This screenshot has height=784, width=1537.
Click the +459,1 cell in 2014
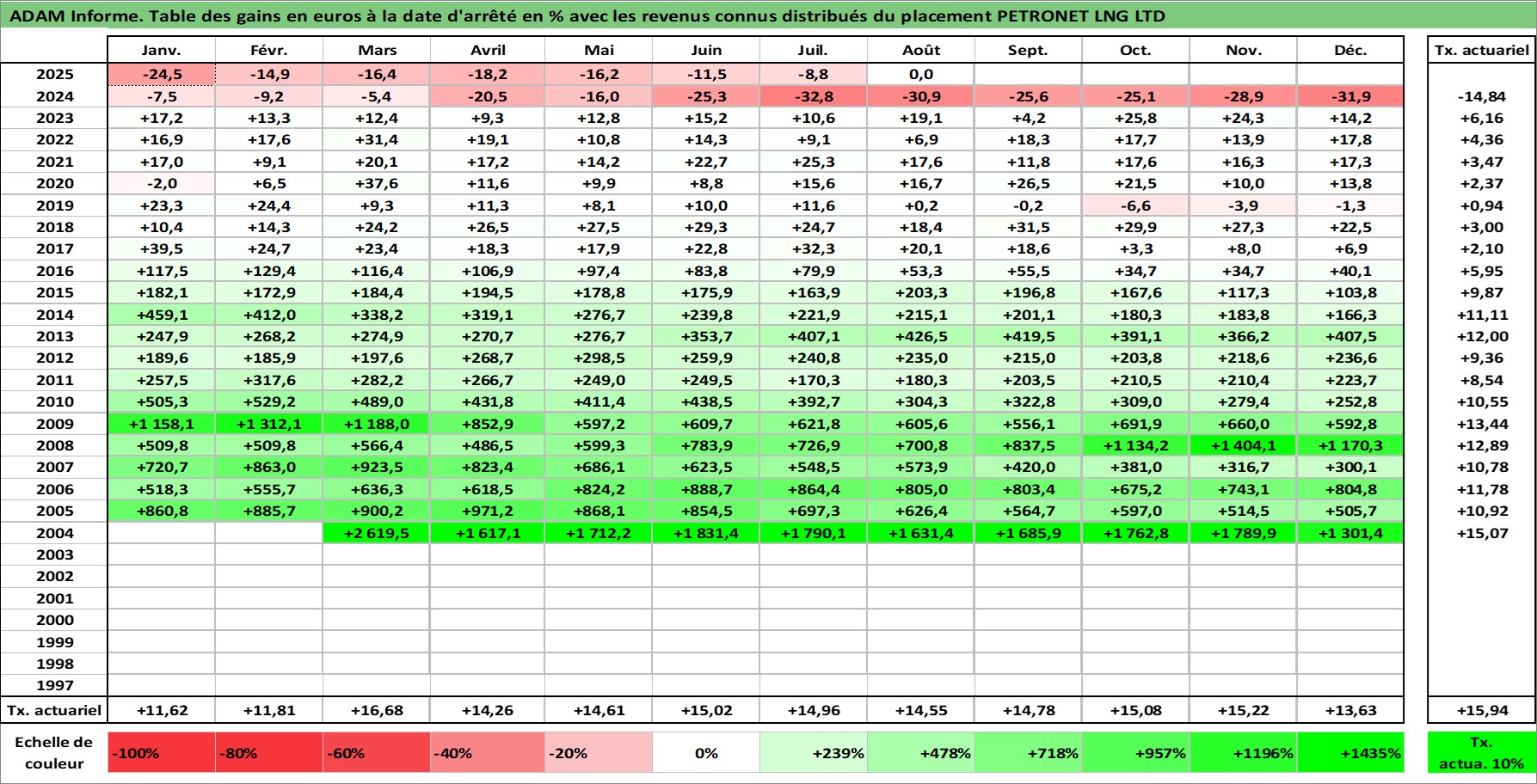tap(162, 315)
